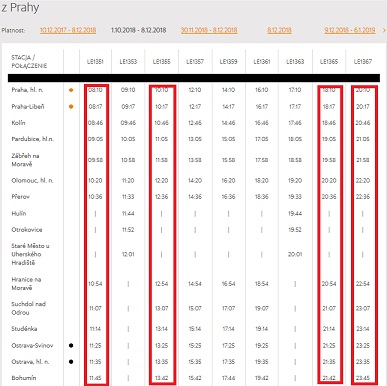Click orange dot beside Praha, hl. n.
This screenshot has height=386, width=387.
71,90
